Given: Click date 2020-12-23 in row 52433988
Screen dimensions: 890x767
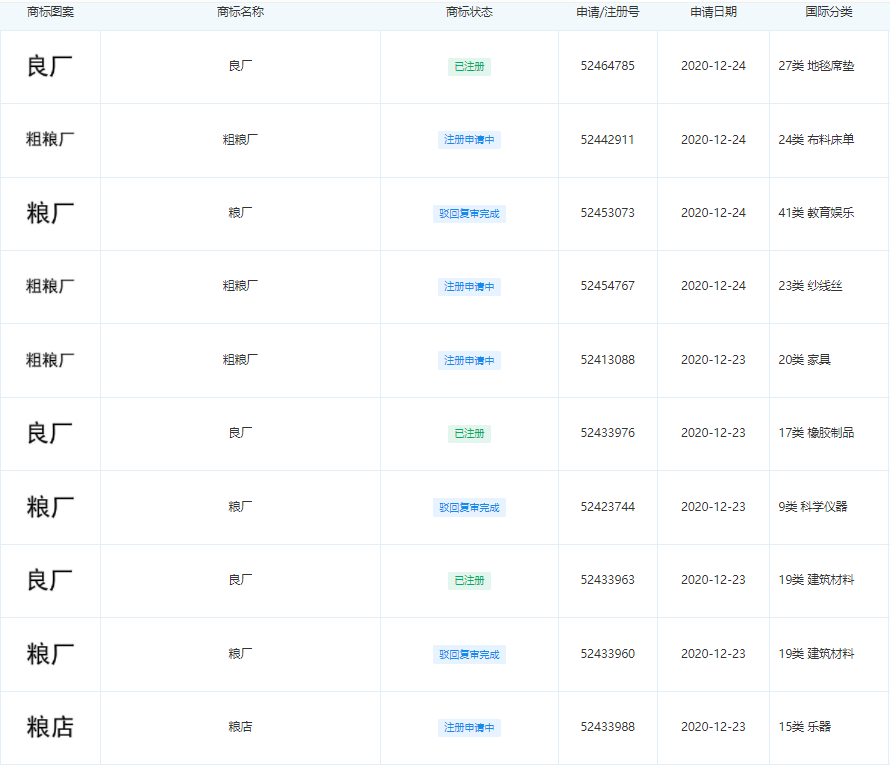Looking at the screenshot, I should coord(713,727).
